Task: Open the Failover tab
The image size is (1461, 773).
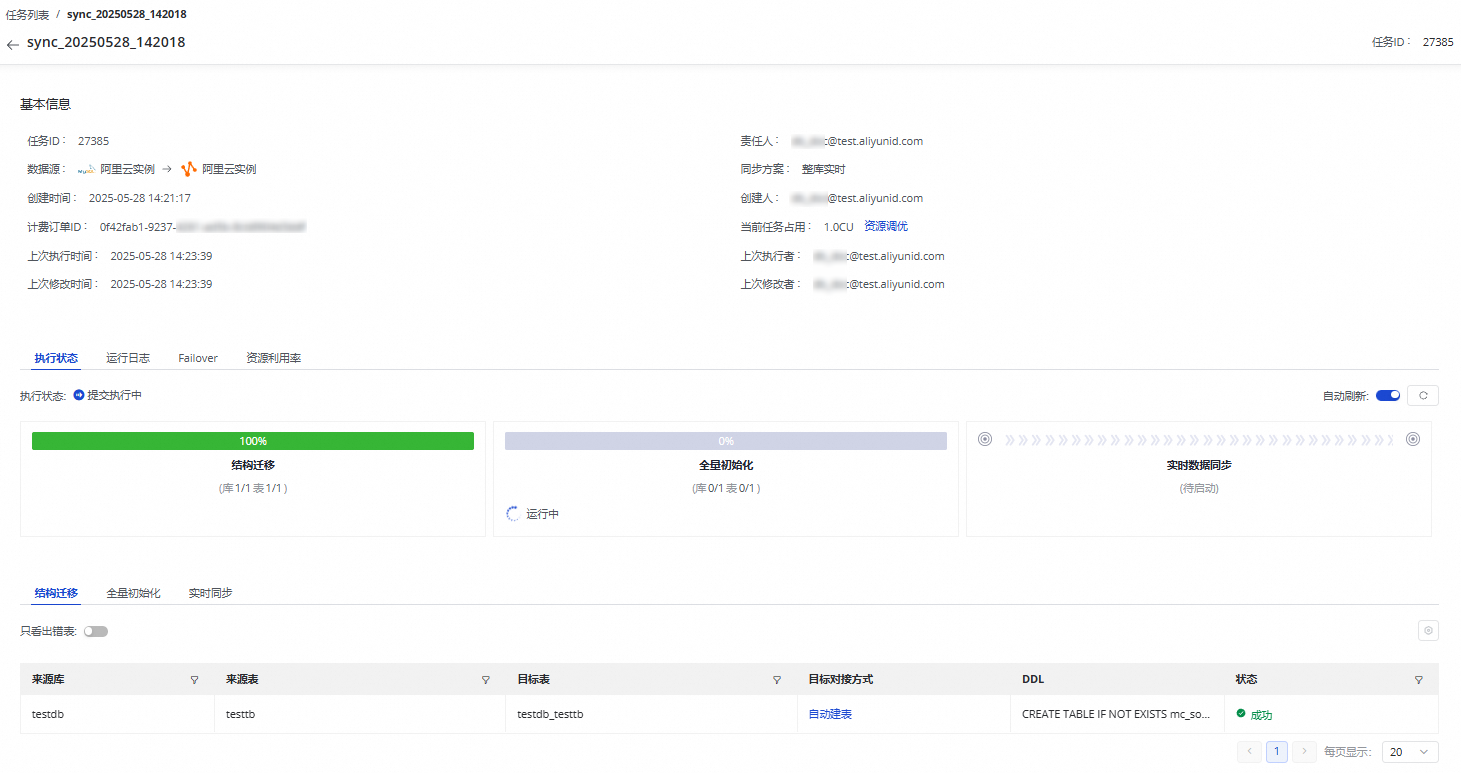Action: coord(198,358)
